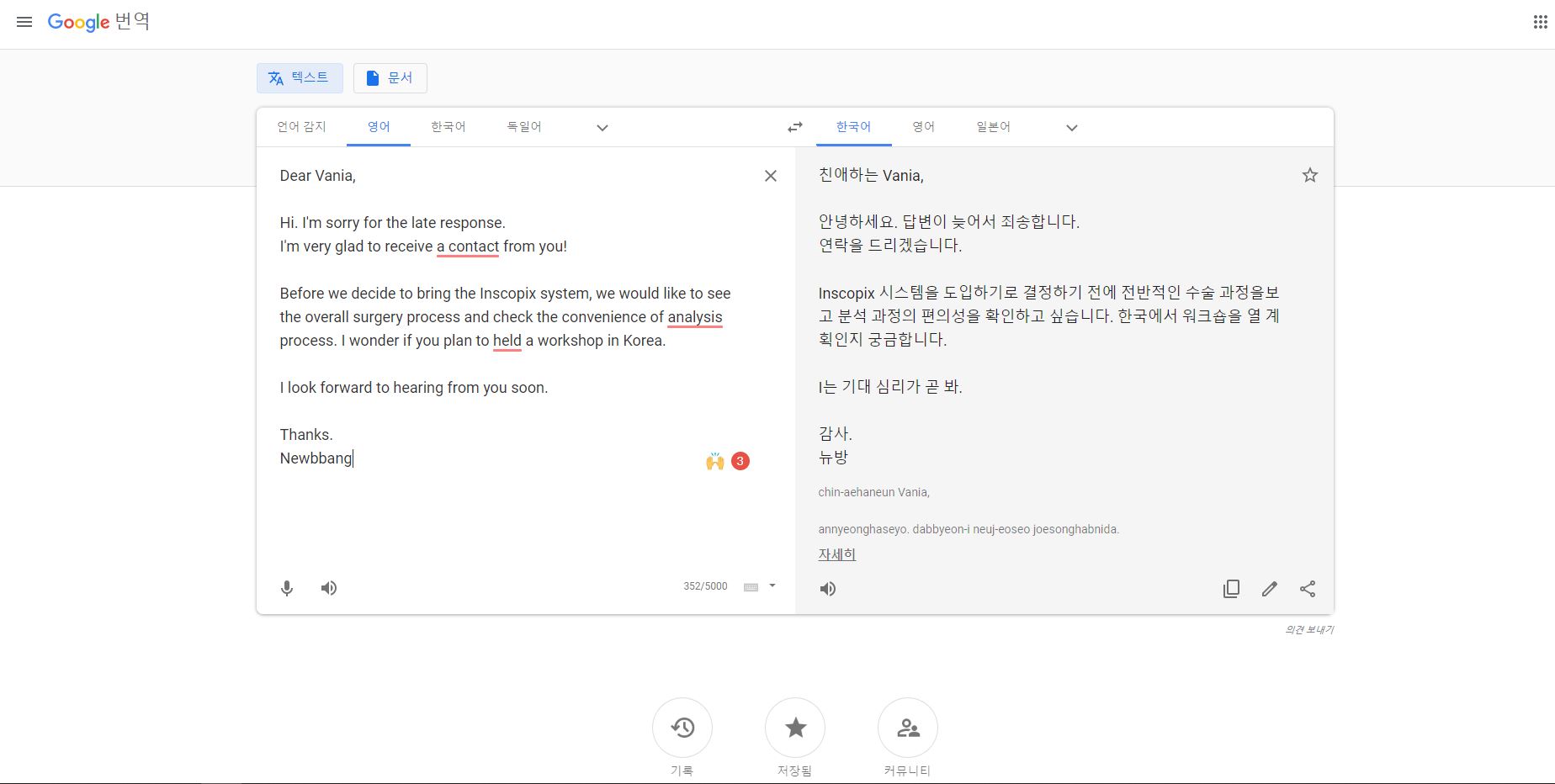Start voice input with the microphone

pos(287,588)
